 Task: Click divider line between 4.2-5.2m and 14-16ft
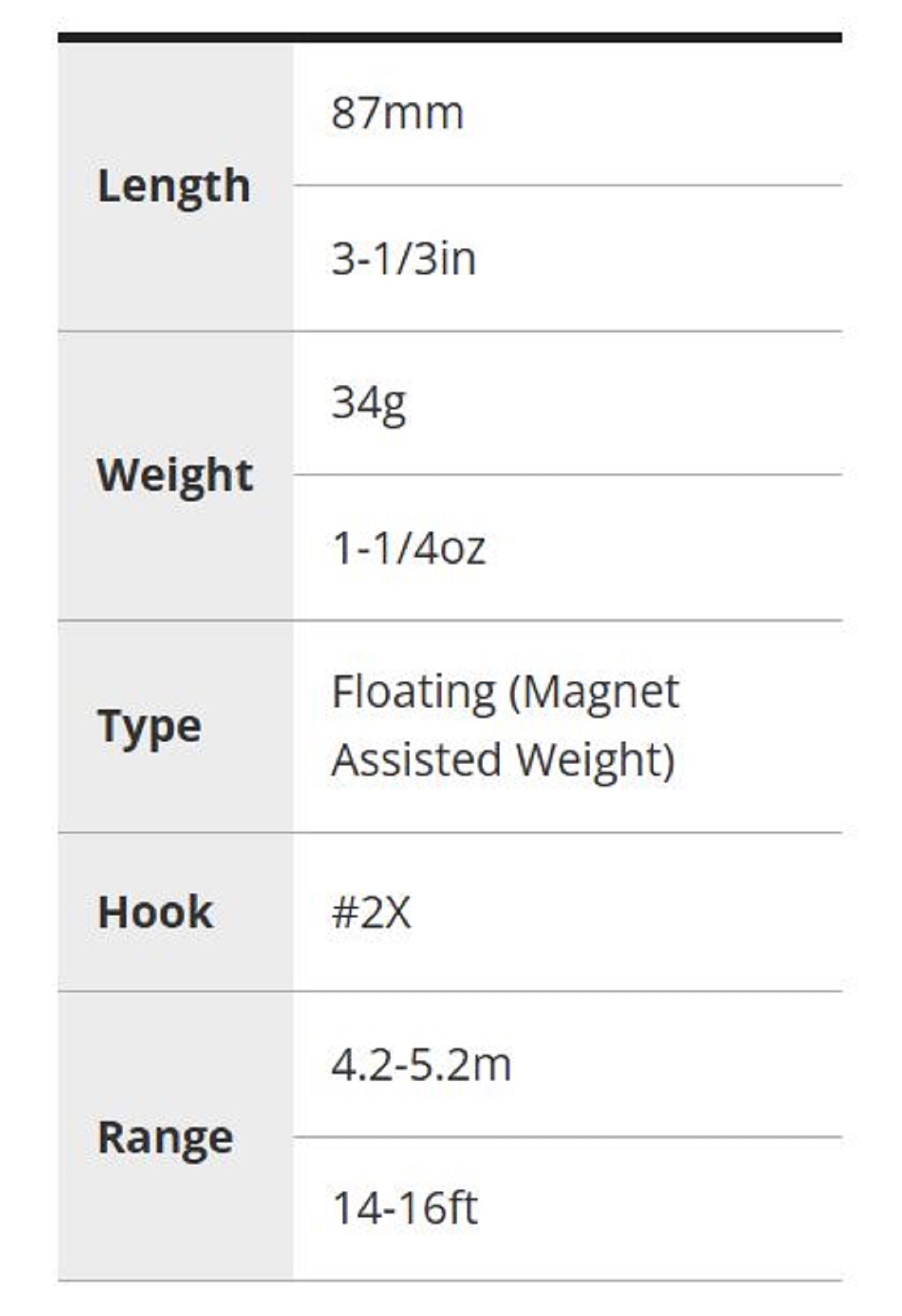(567, 1136)
